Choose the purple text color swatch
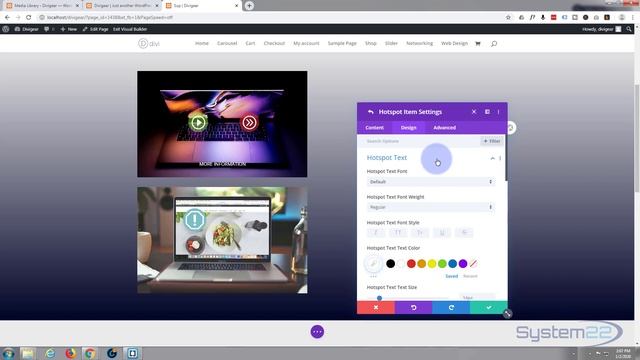 pos(463,264)
